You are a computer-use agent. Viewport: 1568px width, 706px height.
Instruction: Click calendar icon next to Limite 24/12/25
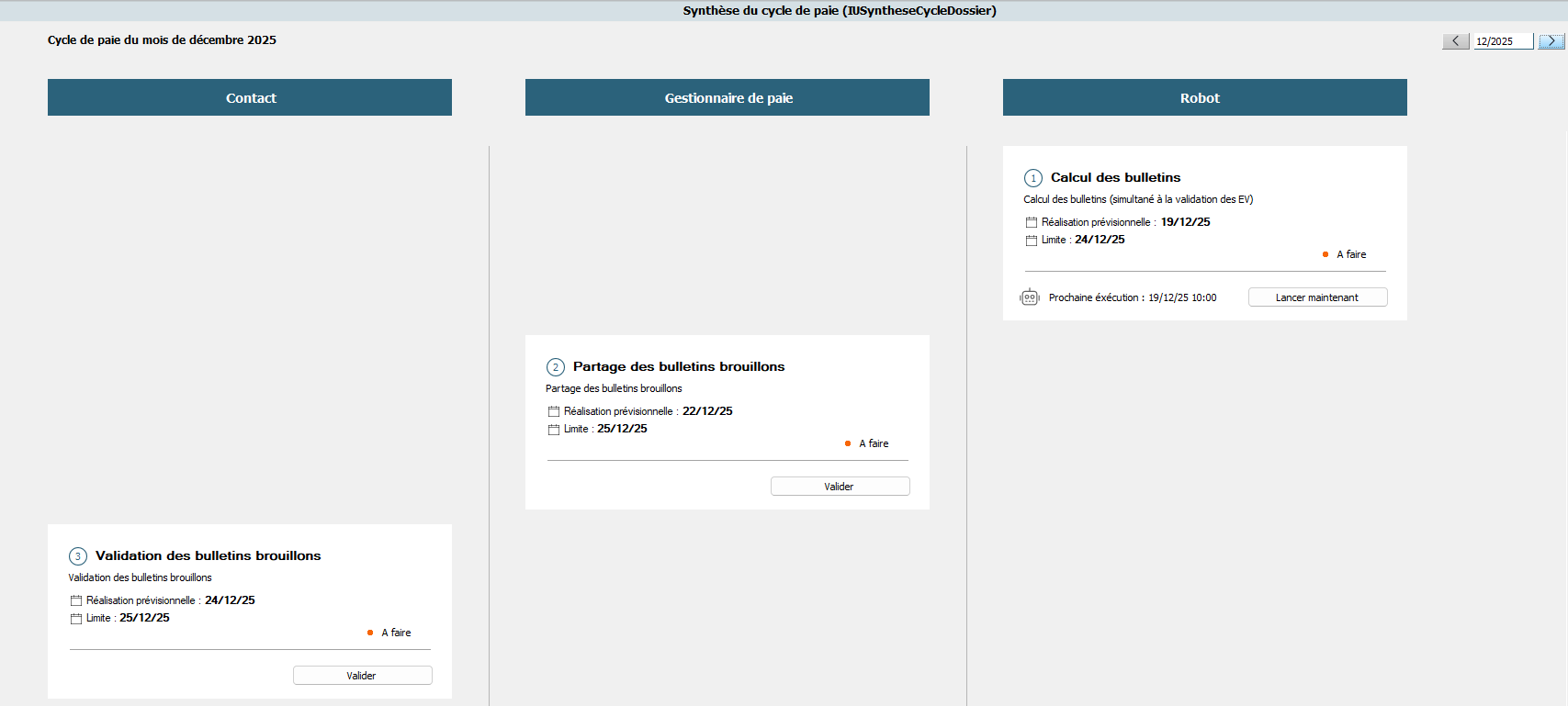pyautogui.click(x=1032, y=240)
